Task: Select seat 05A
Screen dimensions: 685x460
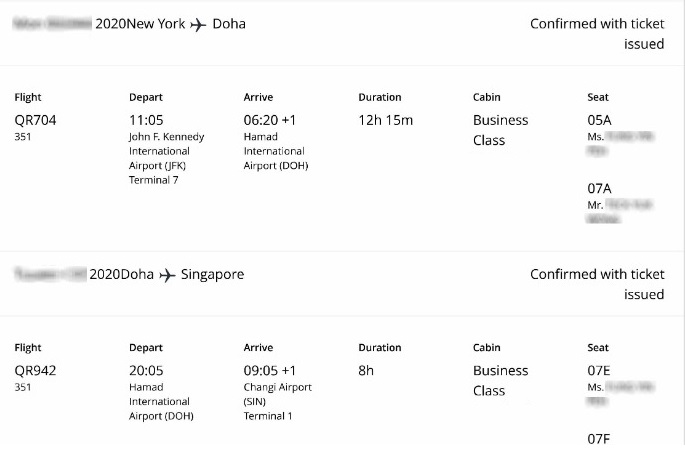Action: 599,120
